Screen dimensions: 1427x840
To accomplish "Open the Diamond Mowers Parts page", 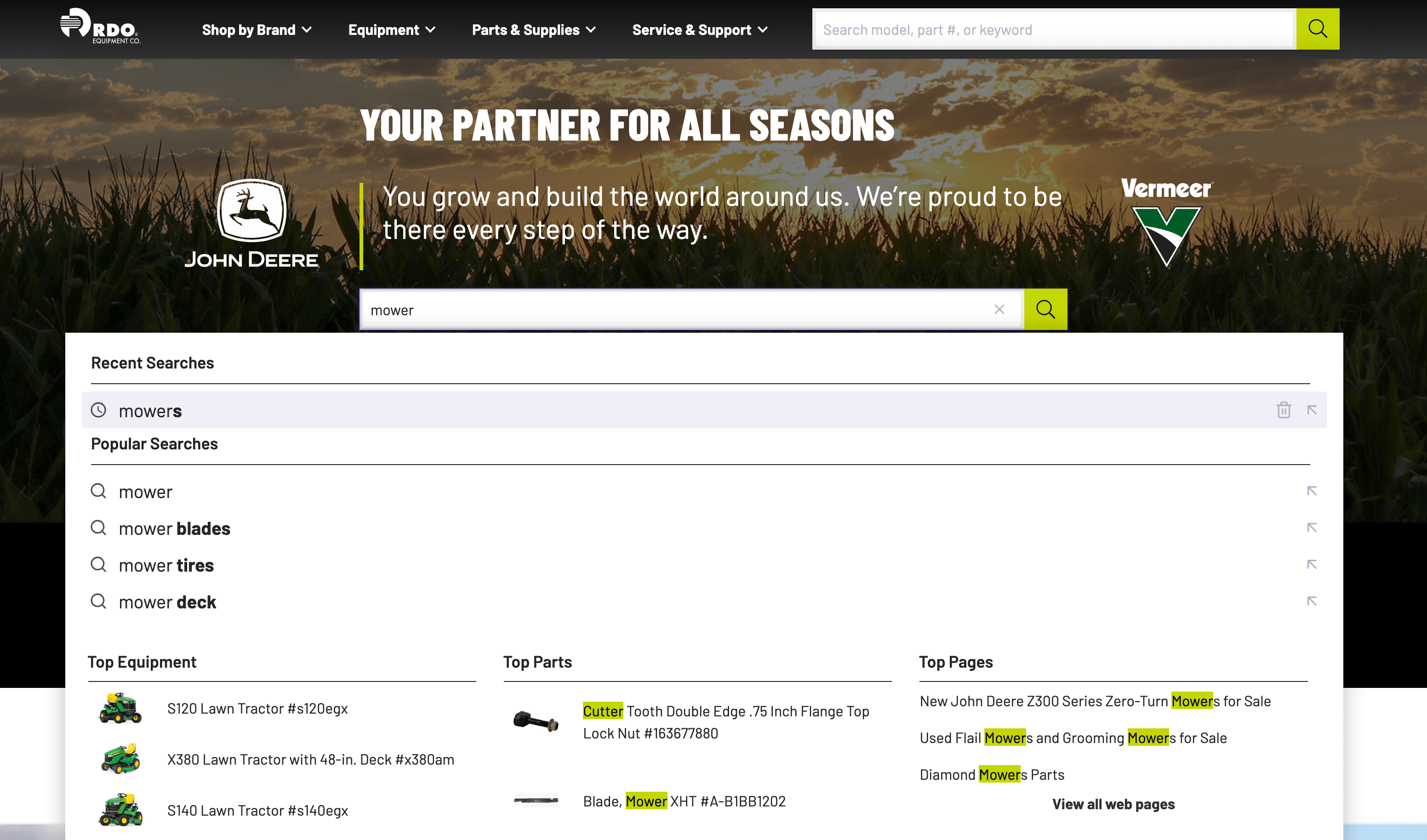I will tap(992, 774).
